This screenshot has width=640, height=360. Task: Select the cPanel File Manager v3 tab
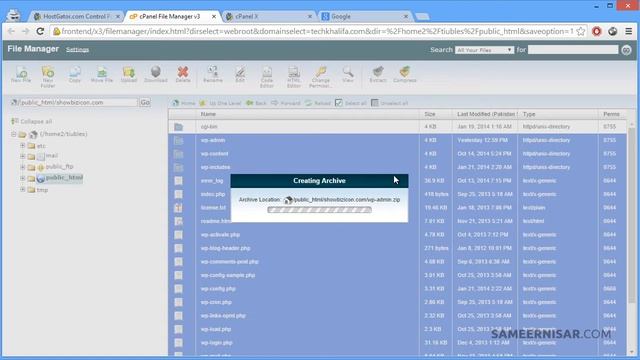point(173,16)
